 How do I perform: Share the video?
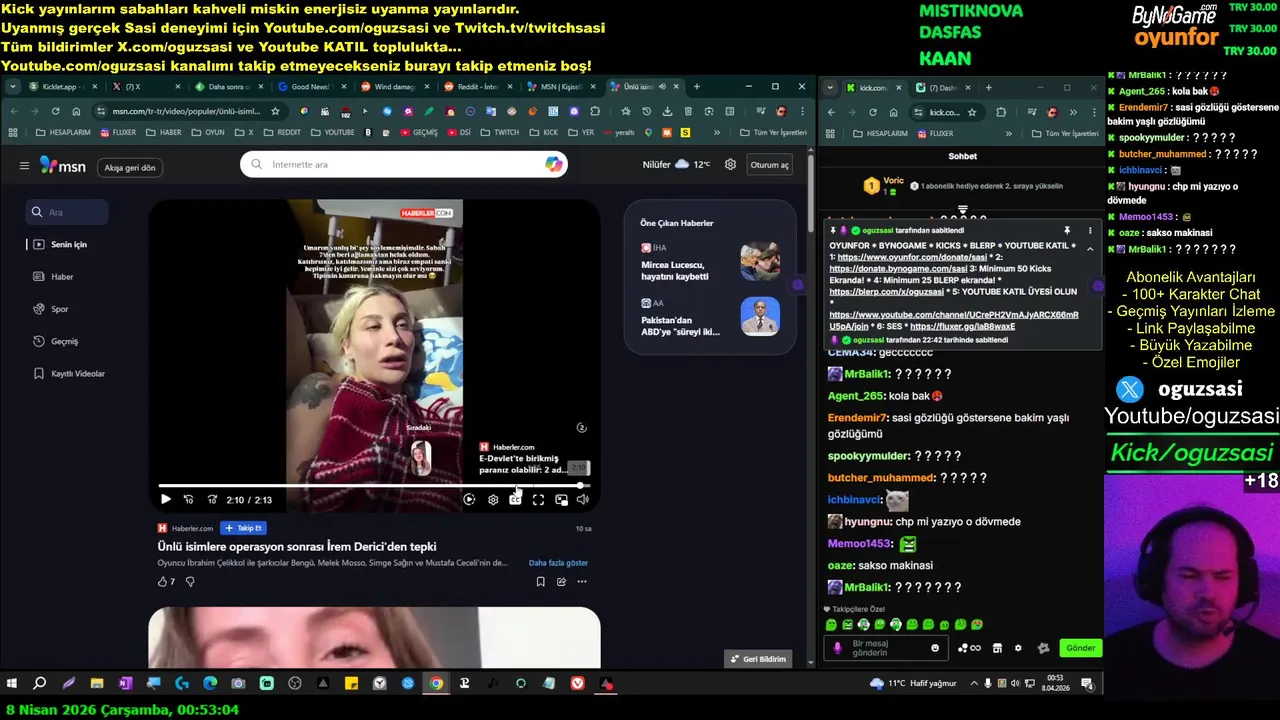561,582
